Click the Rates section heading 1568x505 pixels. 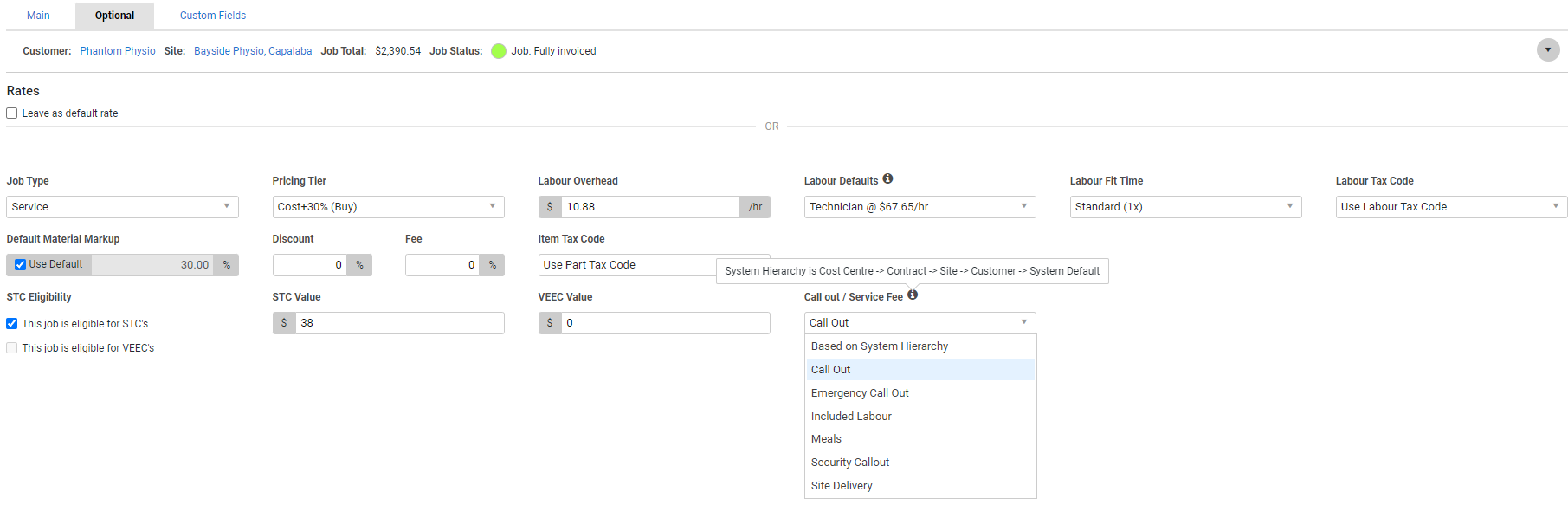pos(23,91)
